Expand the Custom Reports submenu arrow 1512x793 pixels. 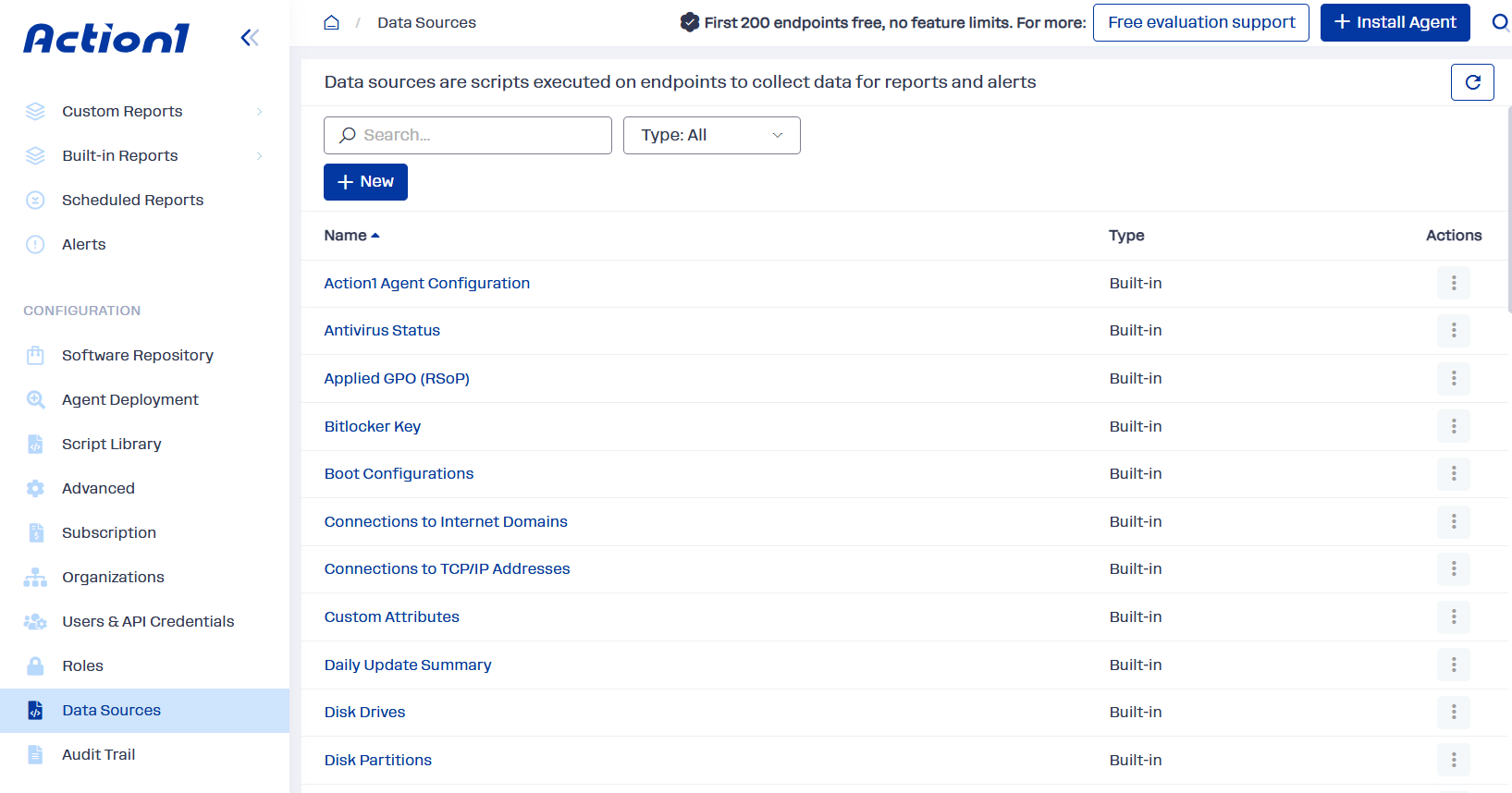coord(260,111)
